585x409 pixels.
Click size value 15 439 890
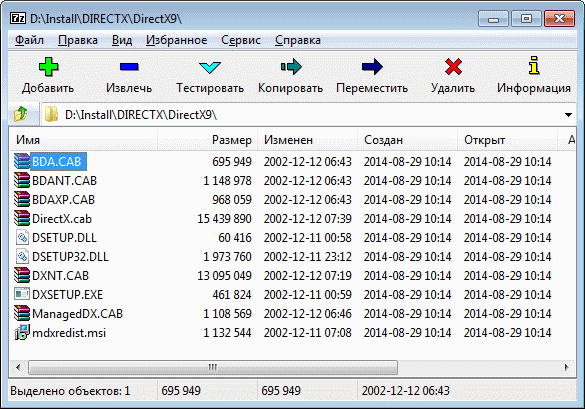pos(224,219)
